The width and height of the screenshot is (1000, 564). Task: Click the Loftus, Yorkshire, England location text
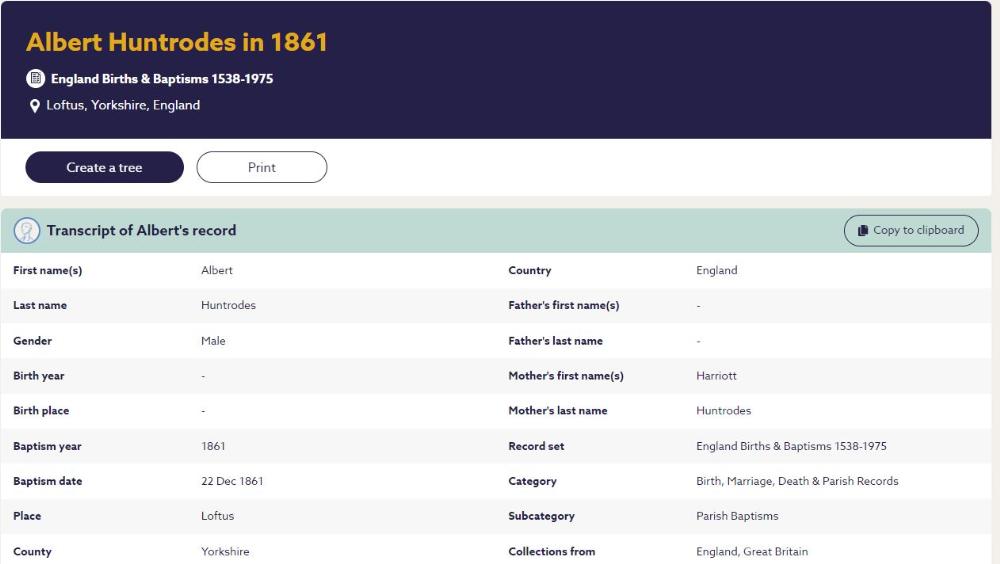point(123,106)
